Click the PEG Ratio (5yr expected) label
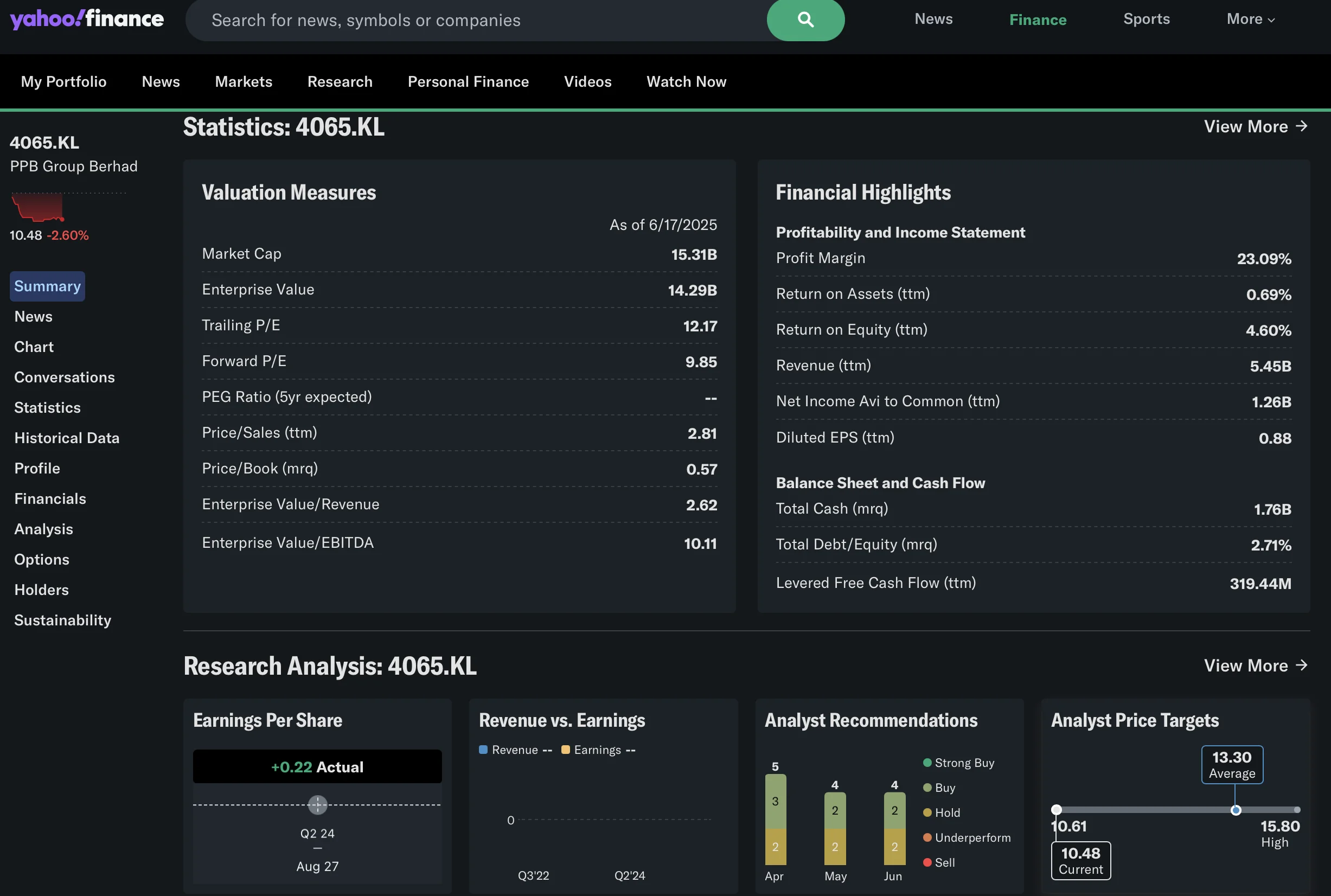1331x896 pixels. click(x=287, y=396)
